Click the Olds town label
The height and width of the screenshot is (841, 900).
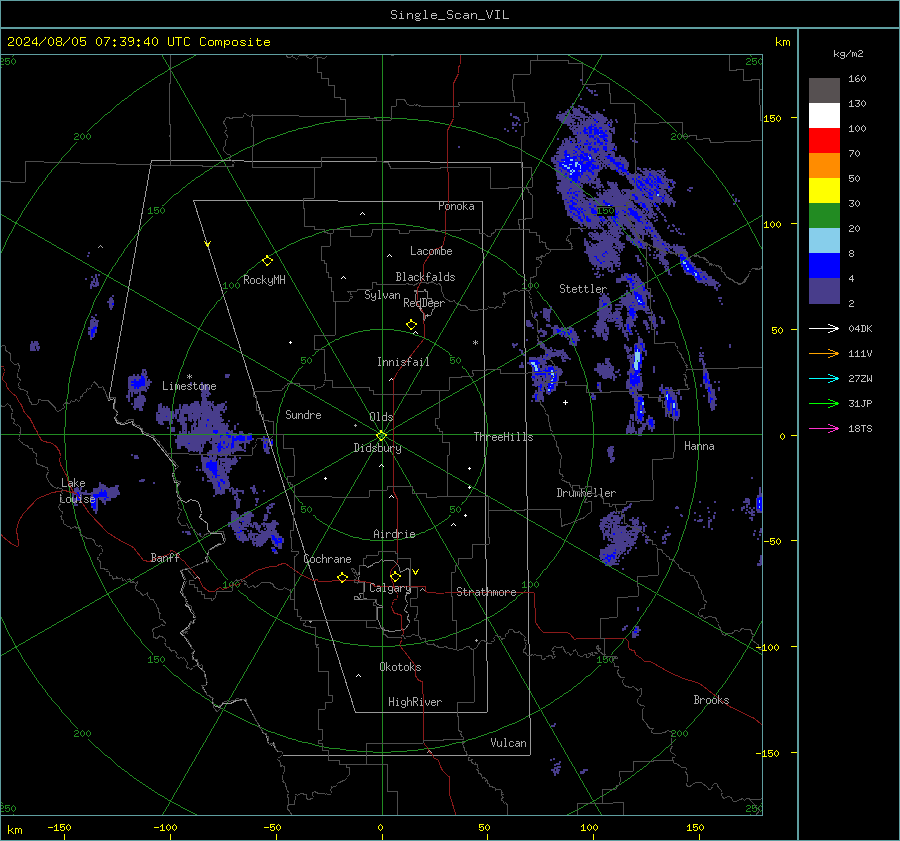pyautogui.click(x=381, y=417)
